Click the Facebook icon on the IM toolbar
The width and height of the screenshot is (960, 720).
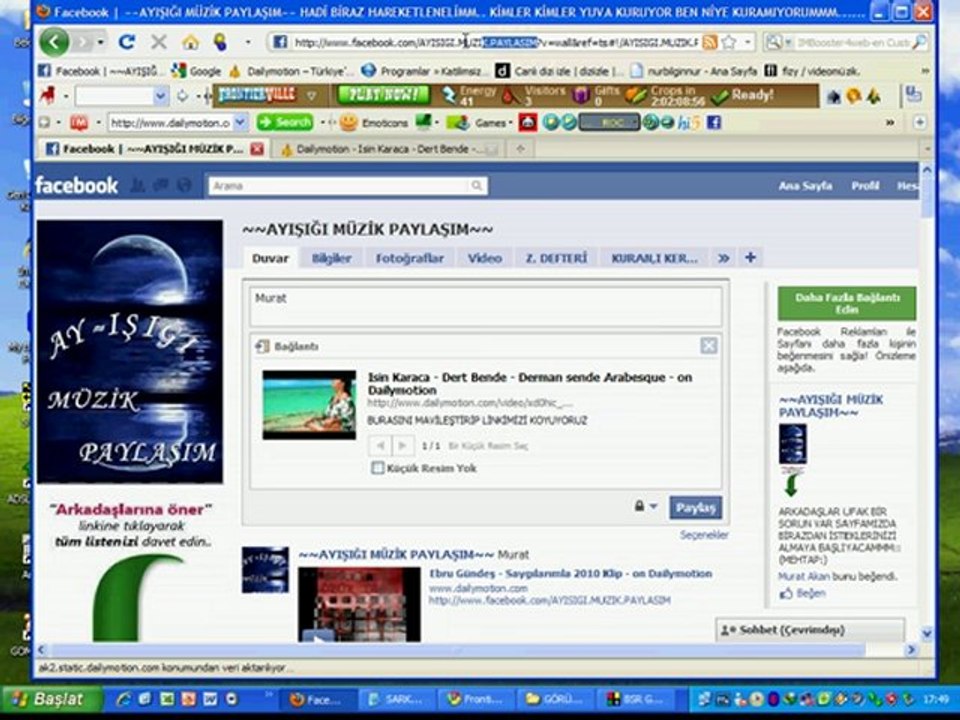coord(714,122)
